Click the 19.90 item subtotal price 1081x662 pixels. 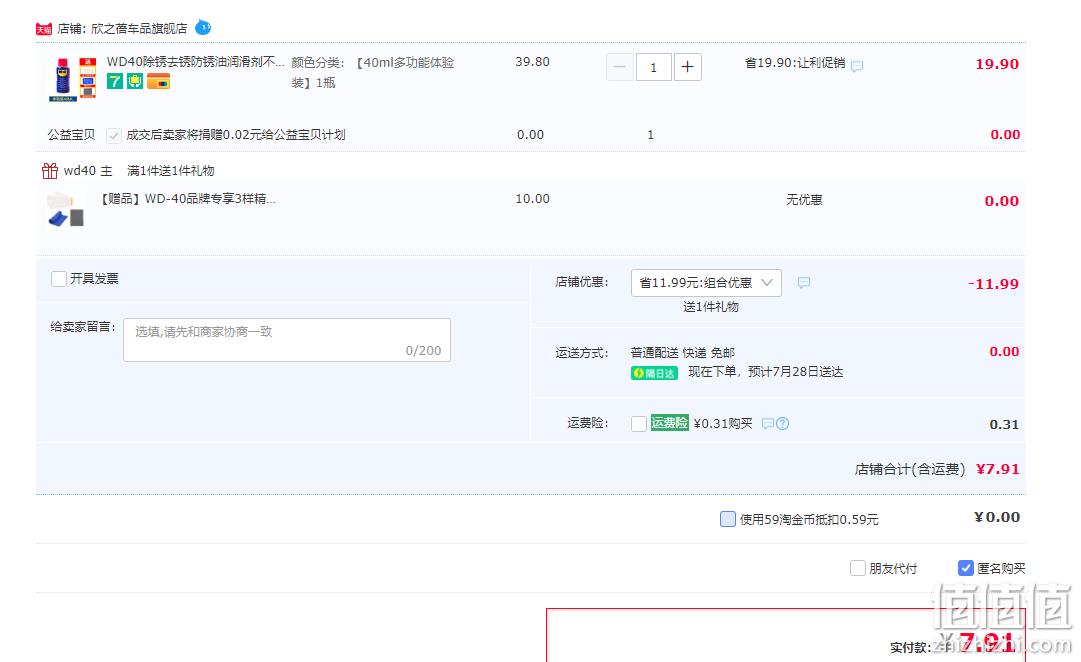pyautogui.click(x=997, y=64)
